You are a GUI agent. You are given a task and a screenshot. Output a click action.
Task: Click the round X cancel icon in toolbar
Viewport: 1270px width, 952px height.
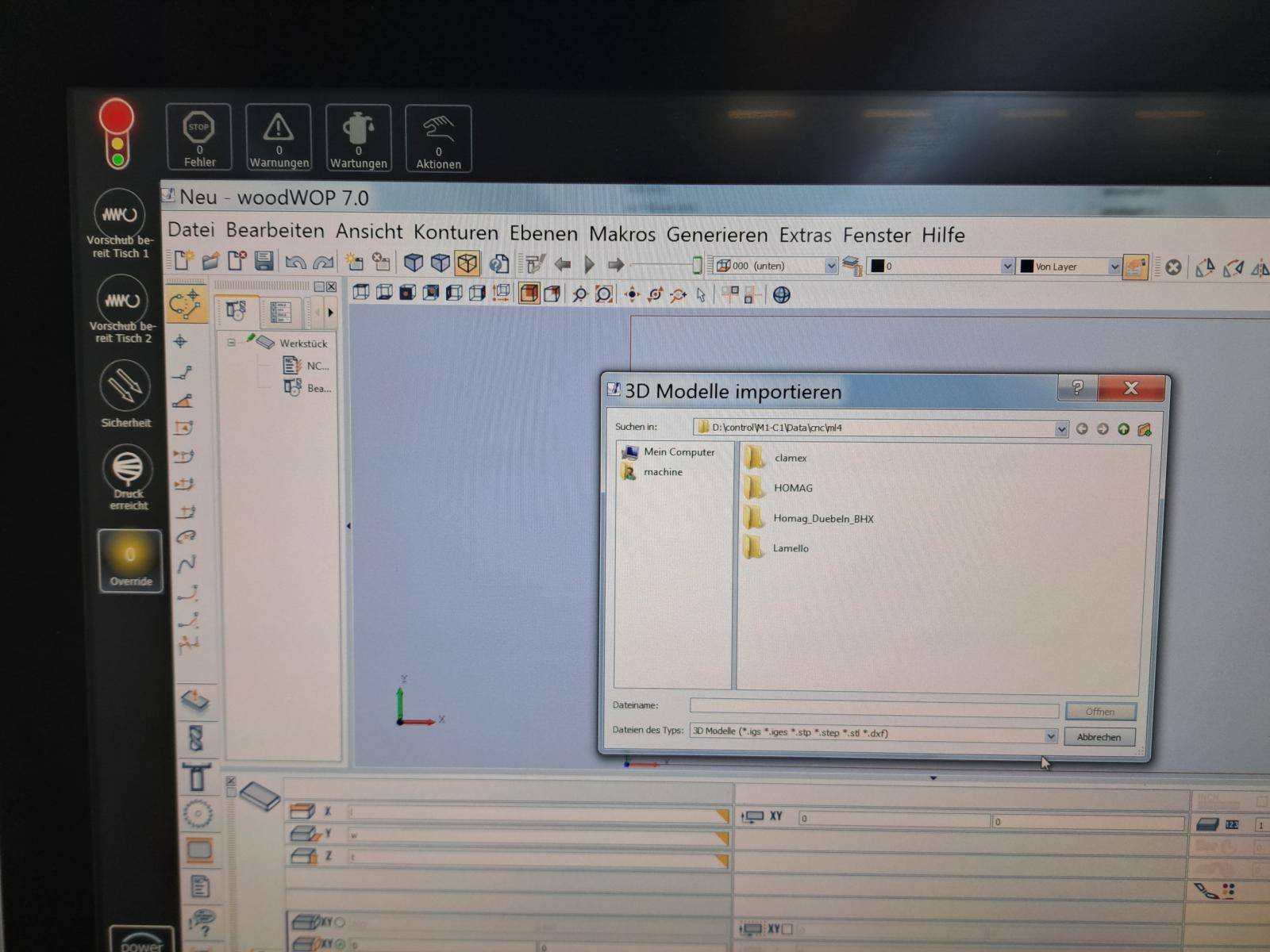pyautogui.click(x=1173, y=267)
